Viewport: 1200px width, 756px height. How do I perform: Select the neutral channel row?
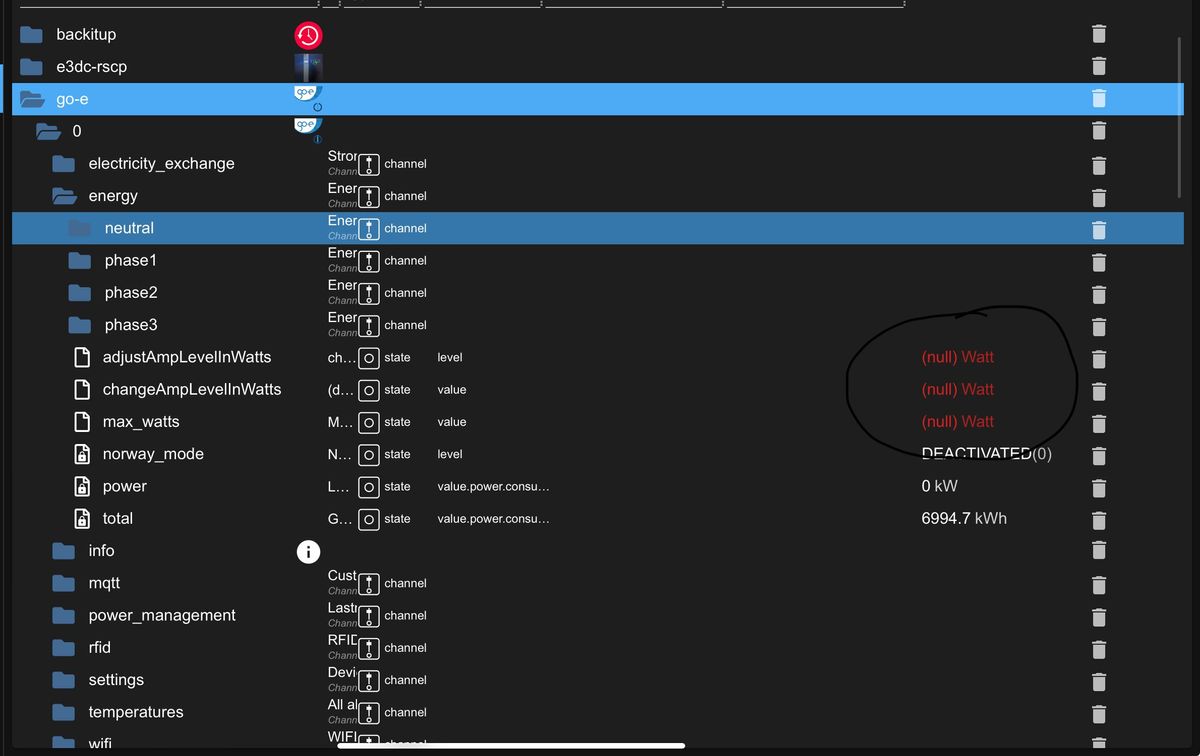point(598,228)
